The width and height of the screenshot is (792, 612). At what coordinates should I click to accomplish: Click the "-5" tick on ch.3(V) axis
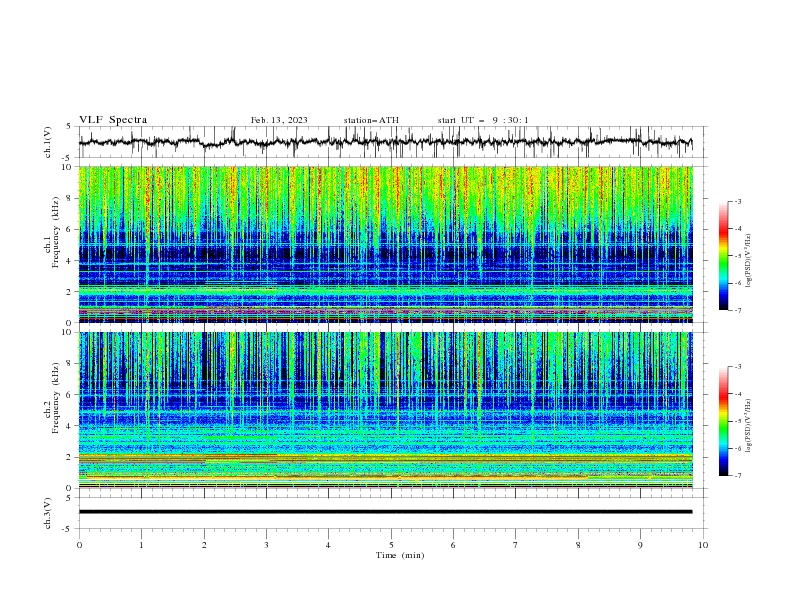tap(67, 529)
